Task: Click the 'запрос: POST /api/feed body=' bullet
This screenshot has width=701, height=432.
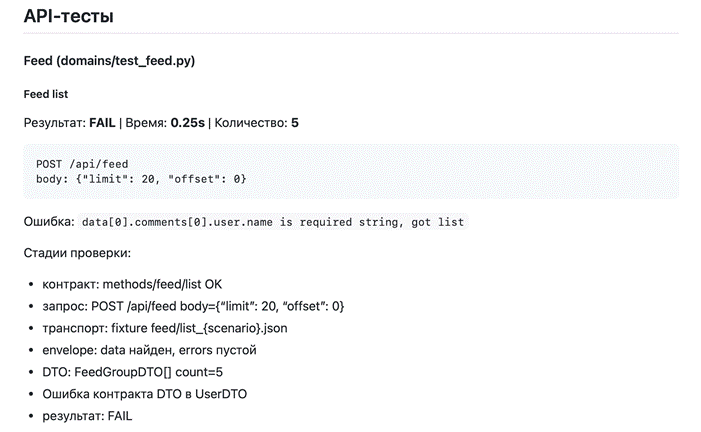Action: [193, 306]
